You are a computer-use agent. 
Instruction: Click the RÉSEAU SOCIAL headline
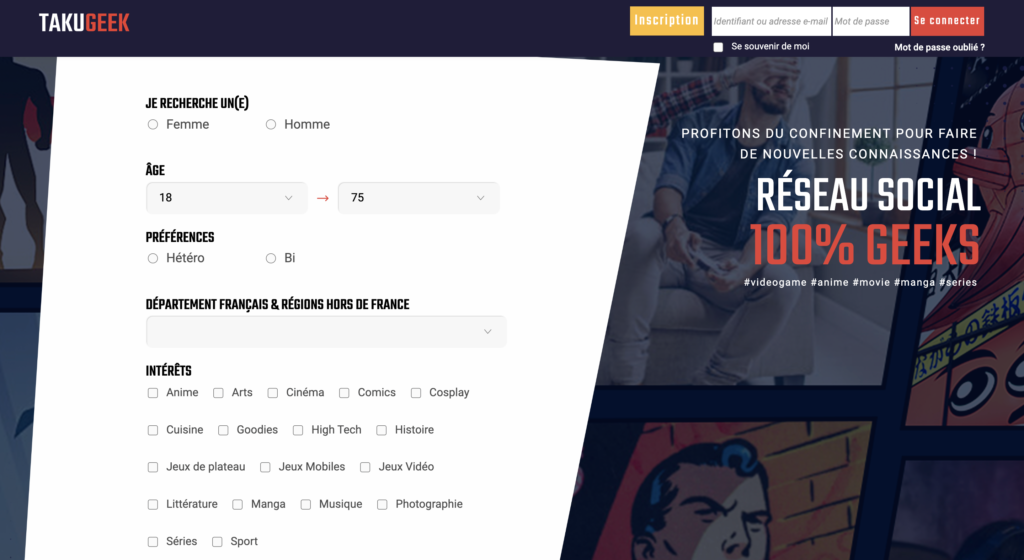869,194
